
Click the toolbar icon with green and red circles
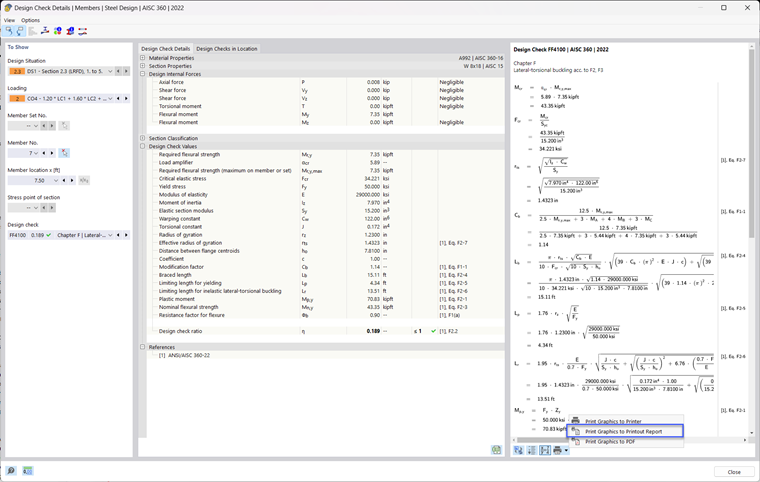[58, 31]
